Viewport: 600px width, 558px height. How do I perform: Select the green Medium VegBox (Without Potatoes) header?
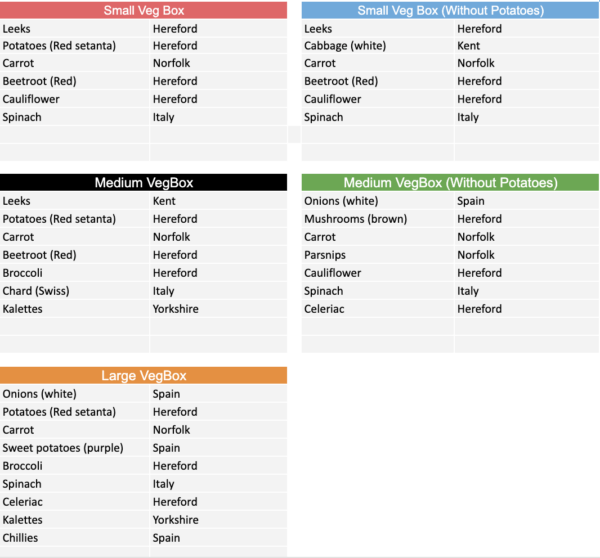point(450,183)
